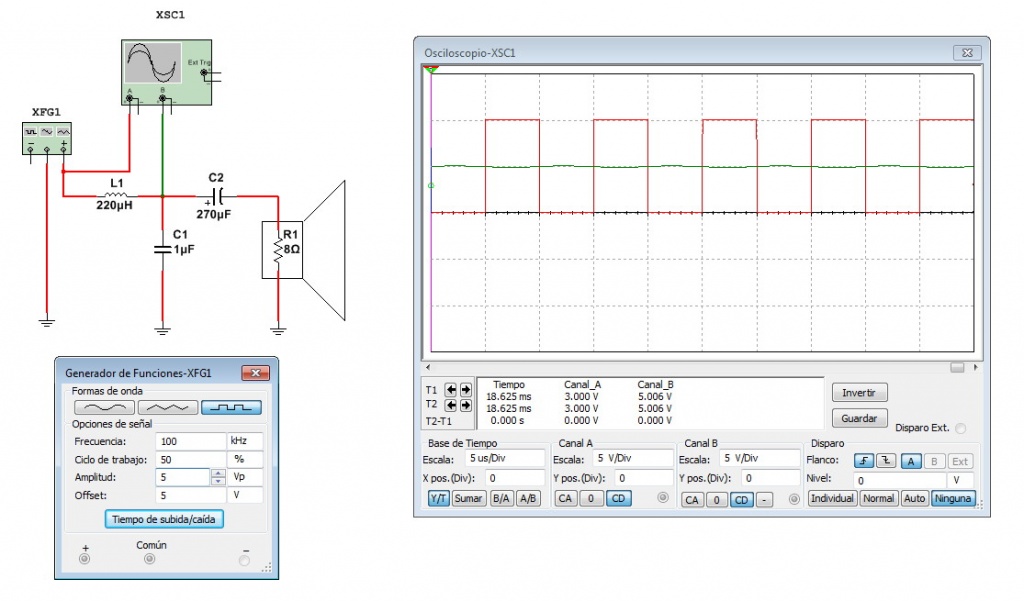The width and height of the screenshot is (1024, 601).
Task: Open the kHz frequency unit selector
Action: click(245, 441)
